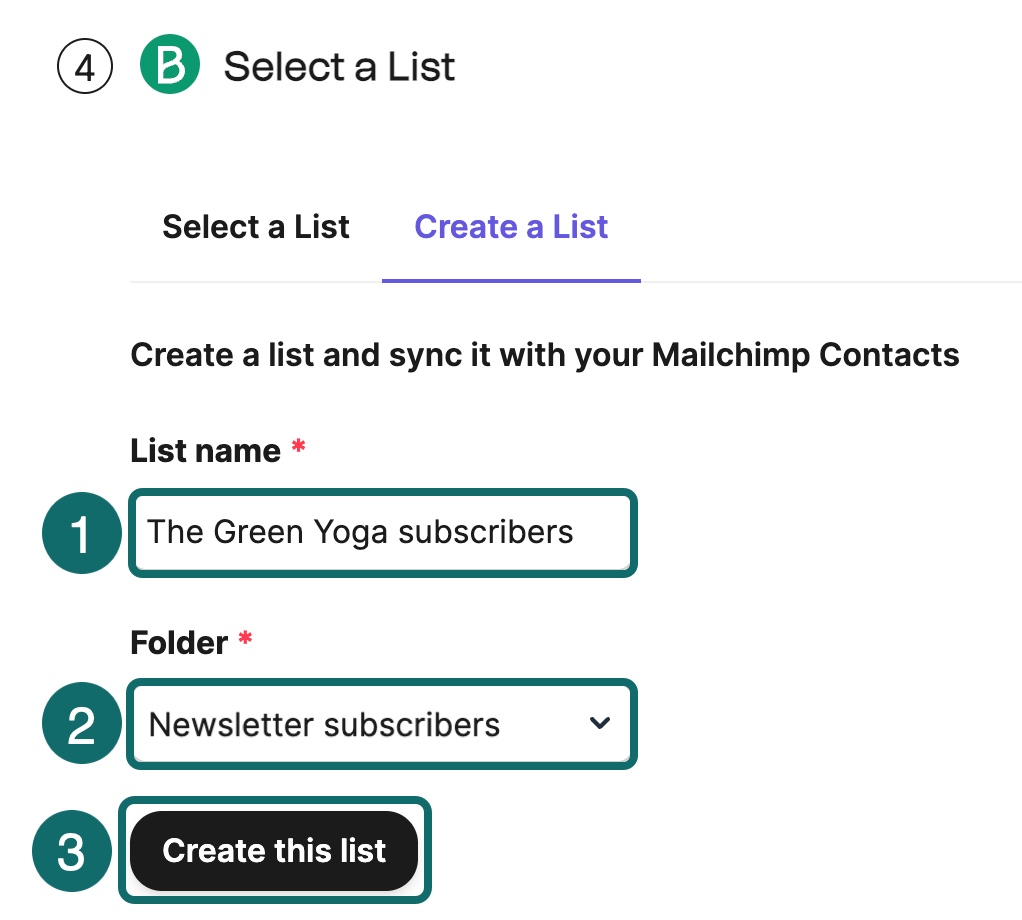The image size is (1022, 920).
Task: Select the text The Green Yoga subscribers
Action: pos(359,532)
